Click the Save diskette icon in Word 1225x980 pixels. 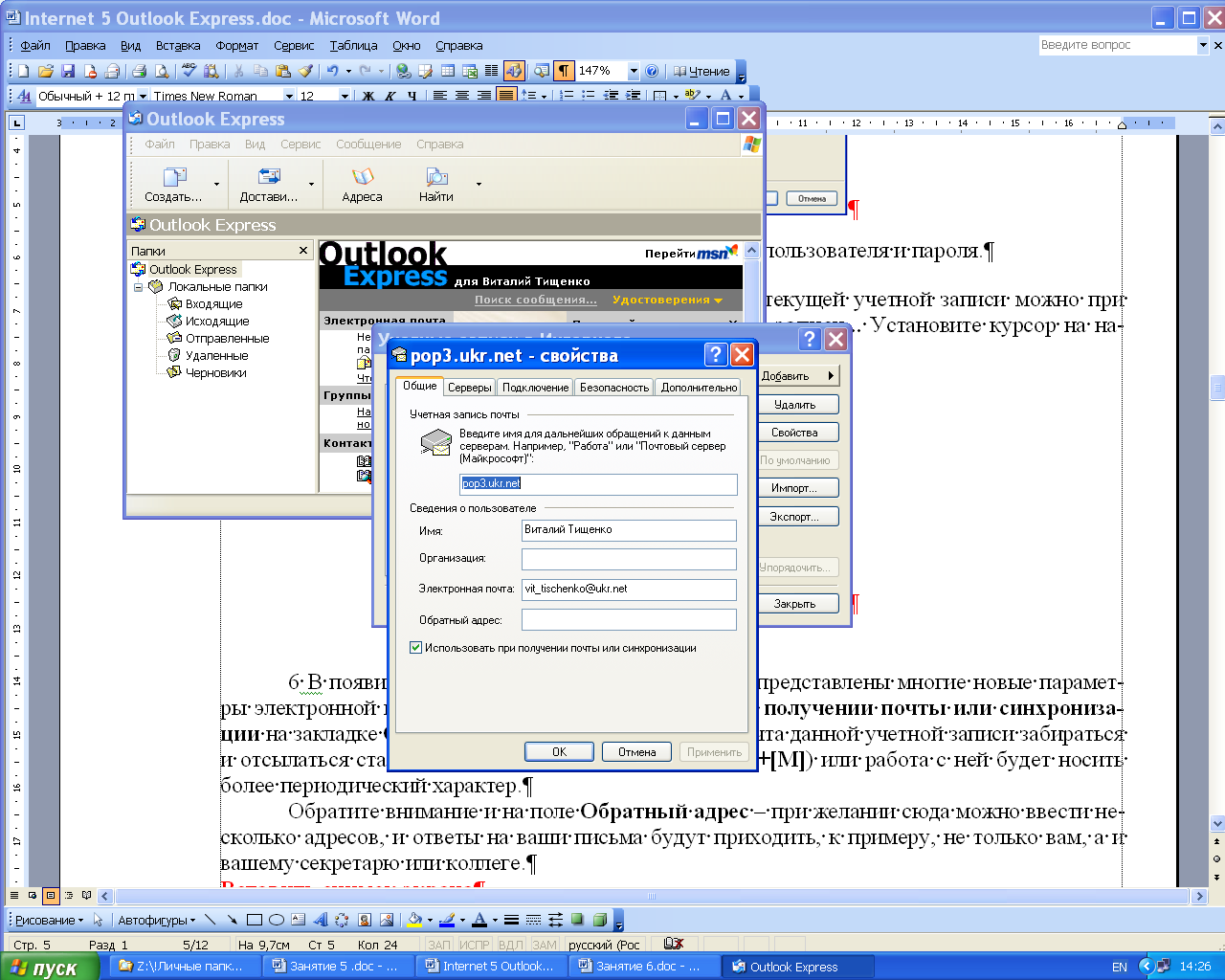coord(68,71)
